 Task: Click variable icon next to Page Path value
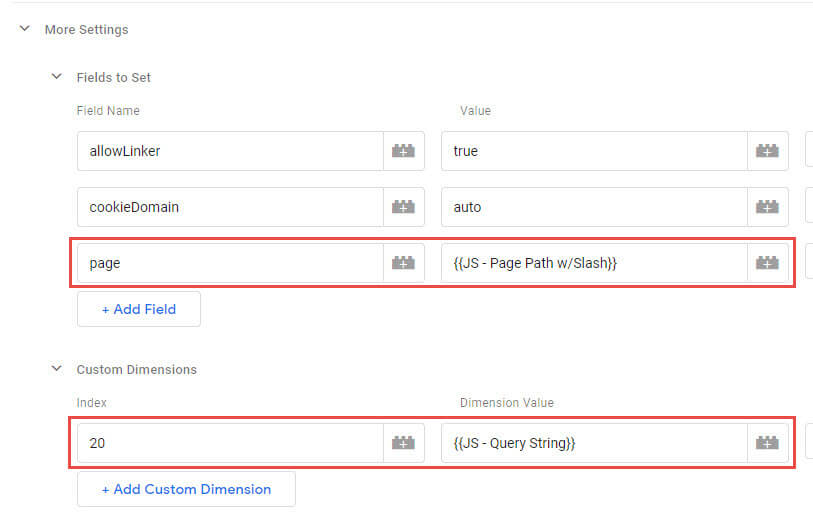point(767,263)
